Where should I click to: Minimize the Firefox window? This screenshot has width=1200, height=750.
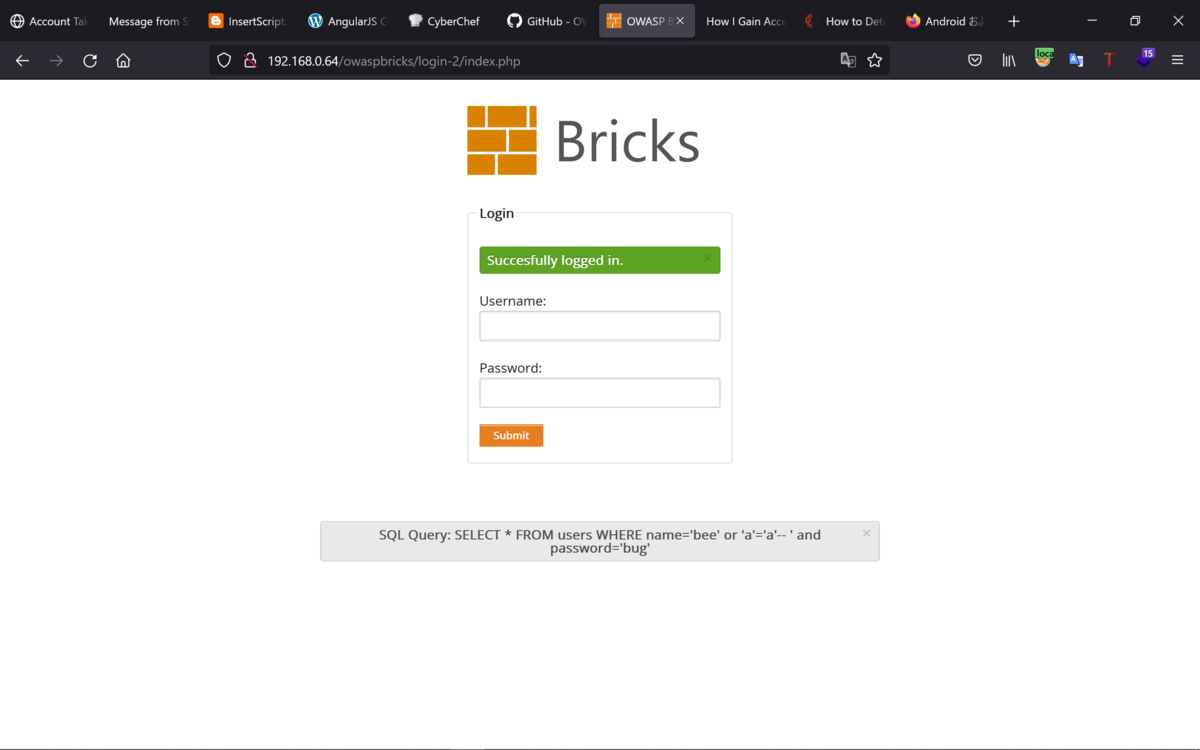1092,21
